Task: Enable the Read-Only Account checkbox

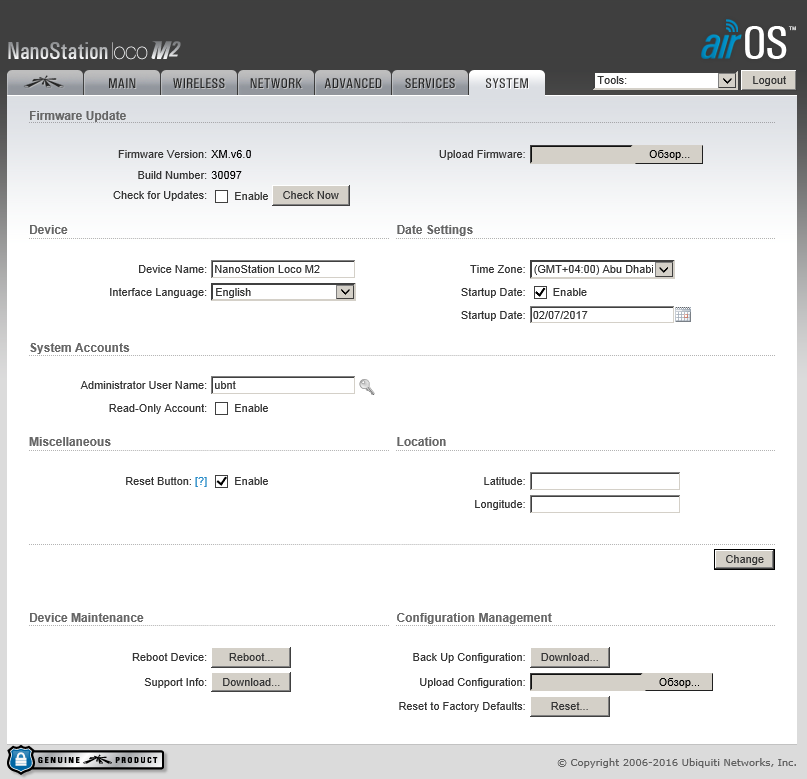Action: 221,409
